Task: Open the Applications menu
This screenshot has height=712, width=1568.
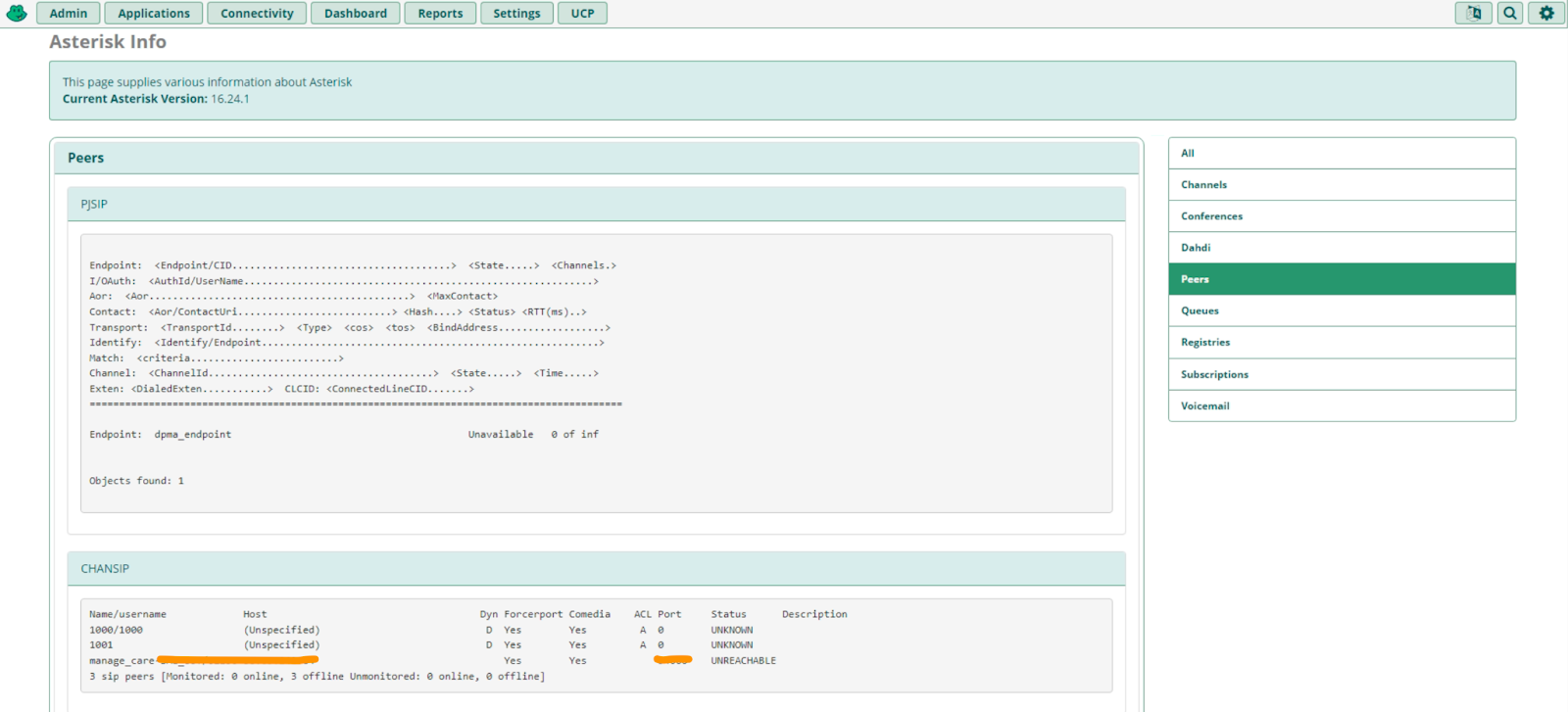Action: click(154, 13)
